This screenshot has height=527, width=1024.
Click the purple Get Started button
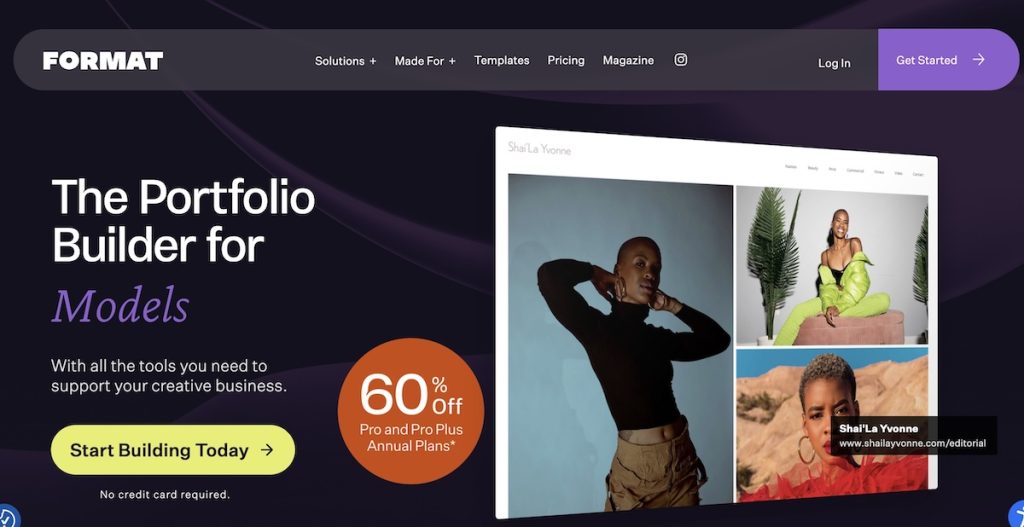pos(948,59)
